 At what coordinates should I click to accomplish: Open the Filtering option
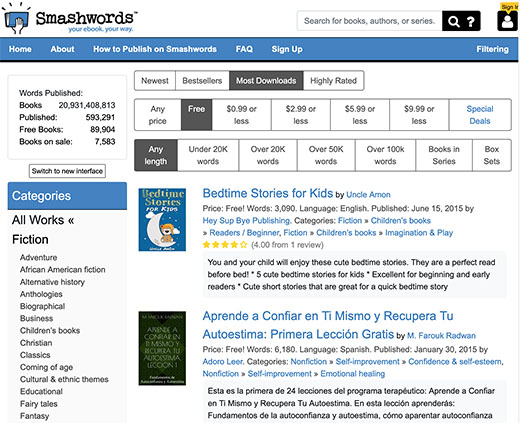[x=492, y=49]
